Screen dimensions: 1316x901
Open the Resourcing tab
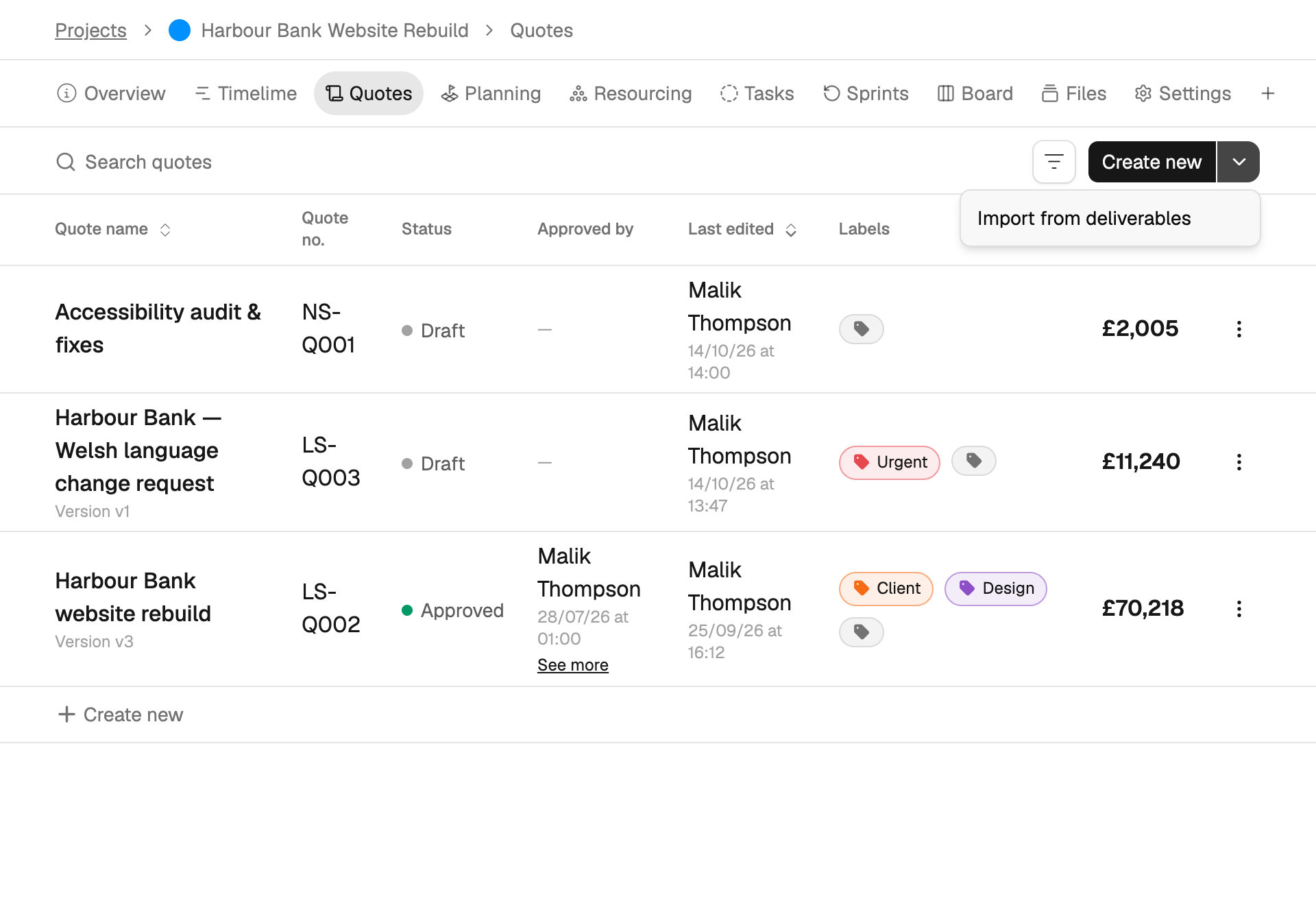pyautogui.click(x=631, y=93)
